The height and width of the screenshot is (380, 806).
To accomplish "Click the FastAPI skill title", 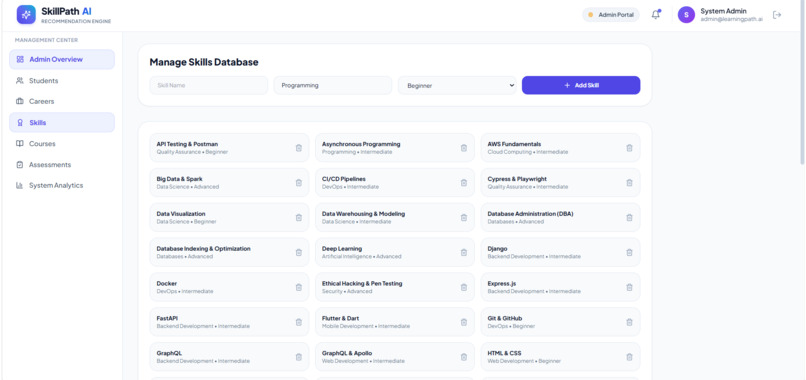I will [x=167, y=318].
